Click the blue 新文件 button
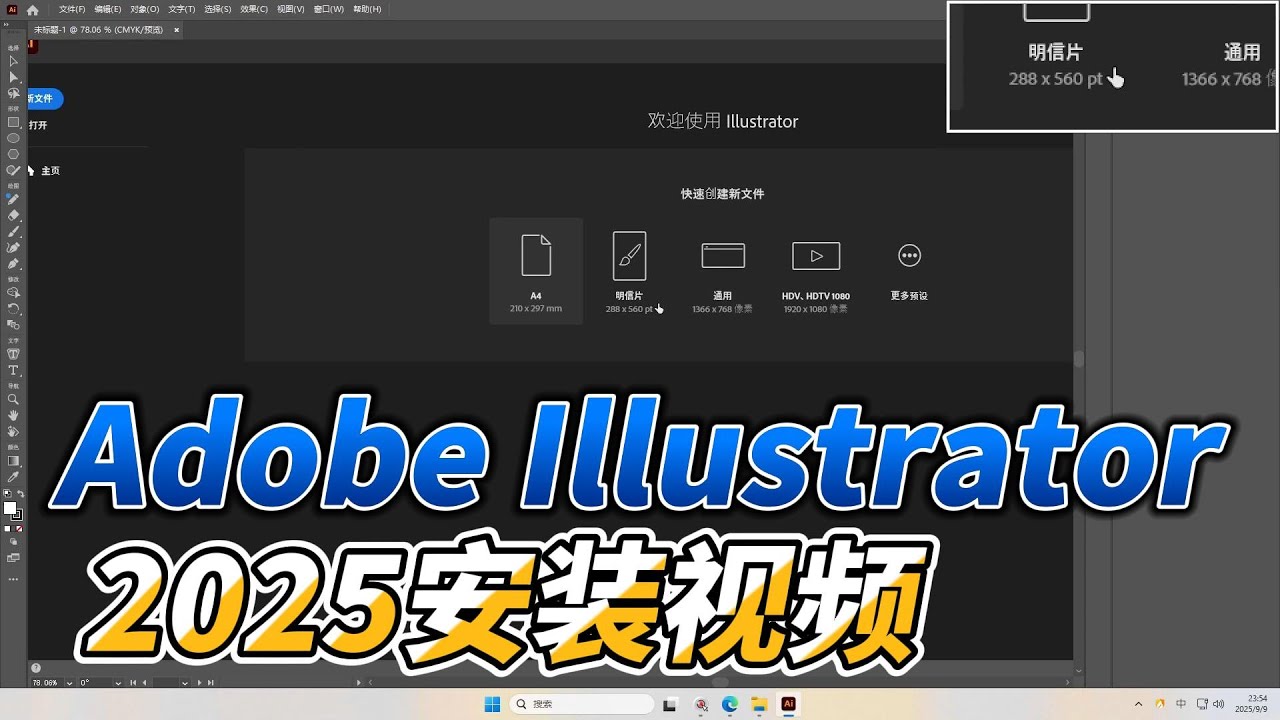1280x720 pixels. 45,99
